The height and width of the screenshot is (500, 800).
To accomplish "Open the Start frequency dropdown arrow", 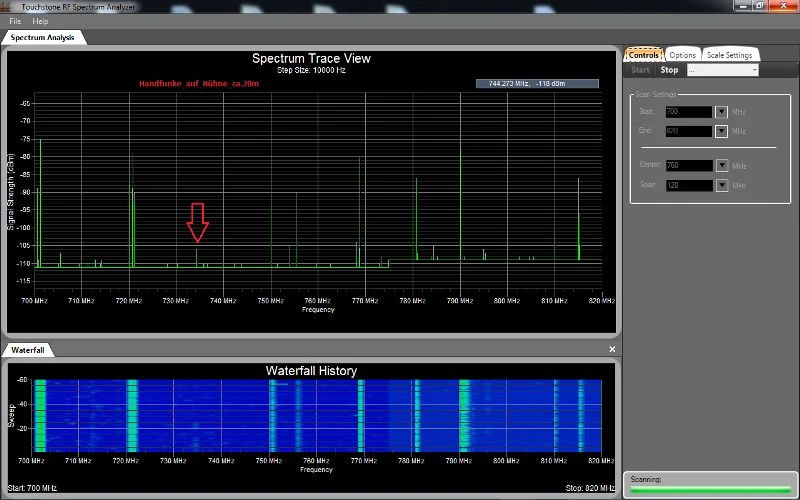I will [721, 112].
